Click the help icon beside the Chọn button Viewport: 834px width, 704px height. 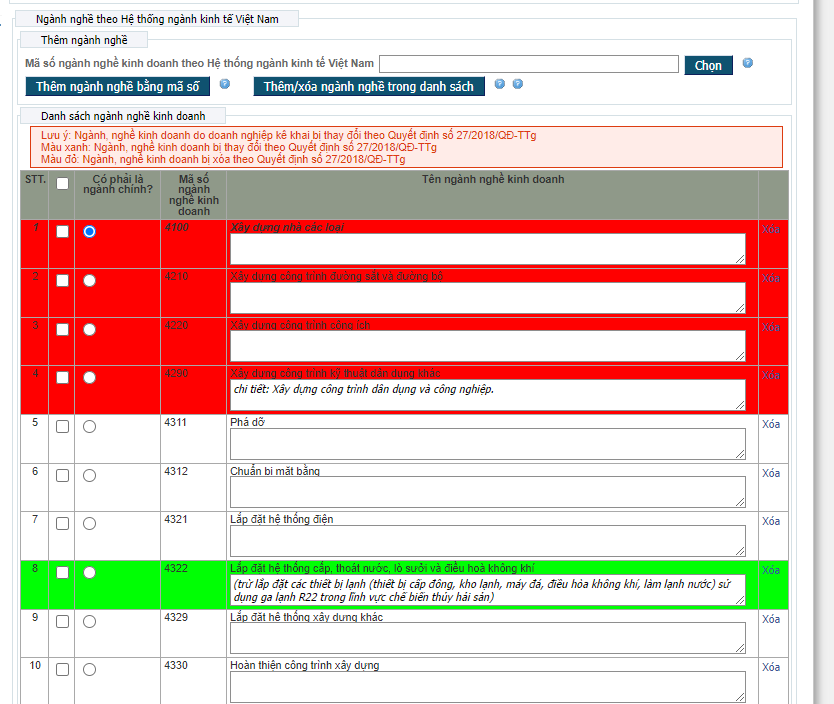click(x=748, y=63)
